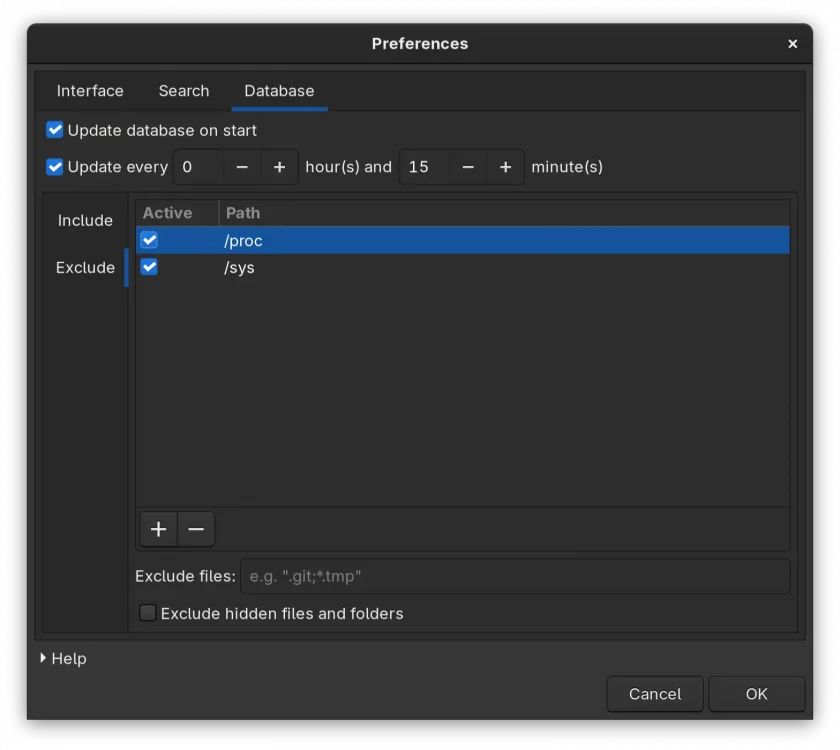Close the Preferences dialog
Image resolution: width=840 pixels, height=750 pixels.
(x=792, y=44)
